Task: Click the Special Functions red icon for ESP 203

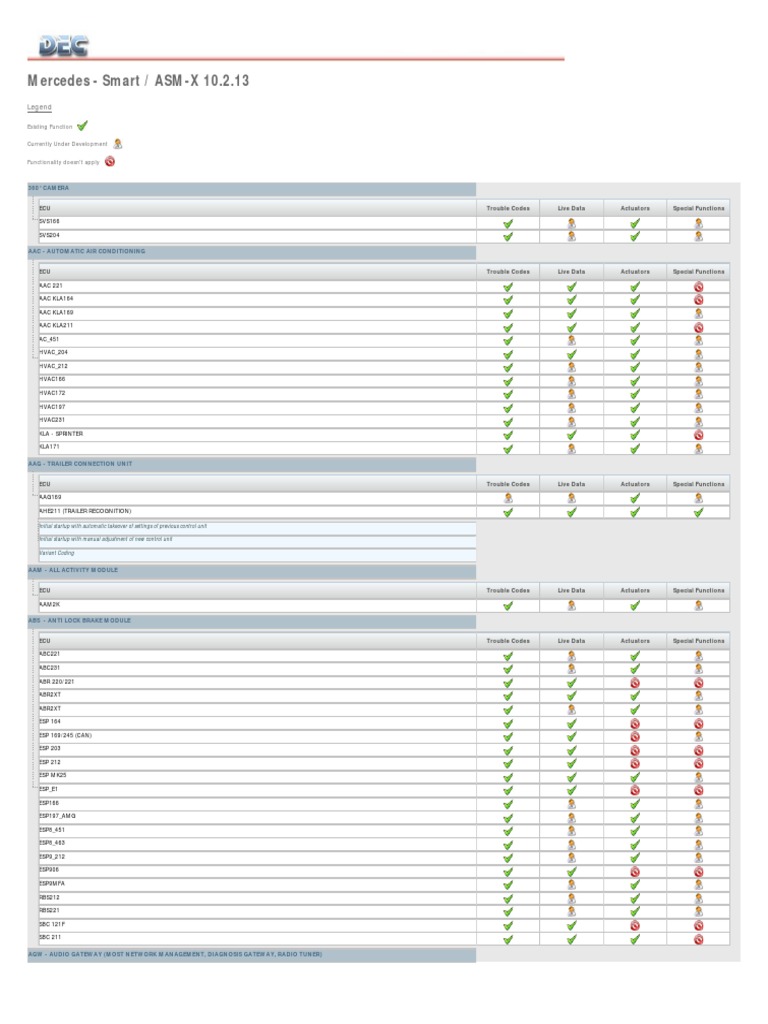Action: tap(699, 750)
